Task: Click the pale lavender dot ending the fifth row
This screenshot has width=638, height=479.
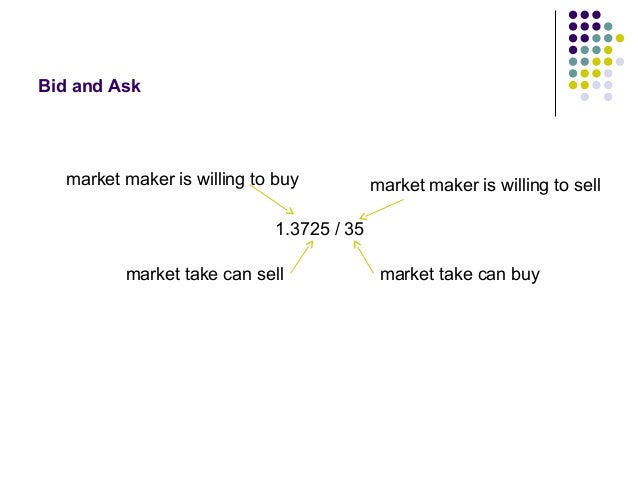Action: point(620,62)
